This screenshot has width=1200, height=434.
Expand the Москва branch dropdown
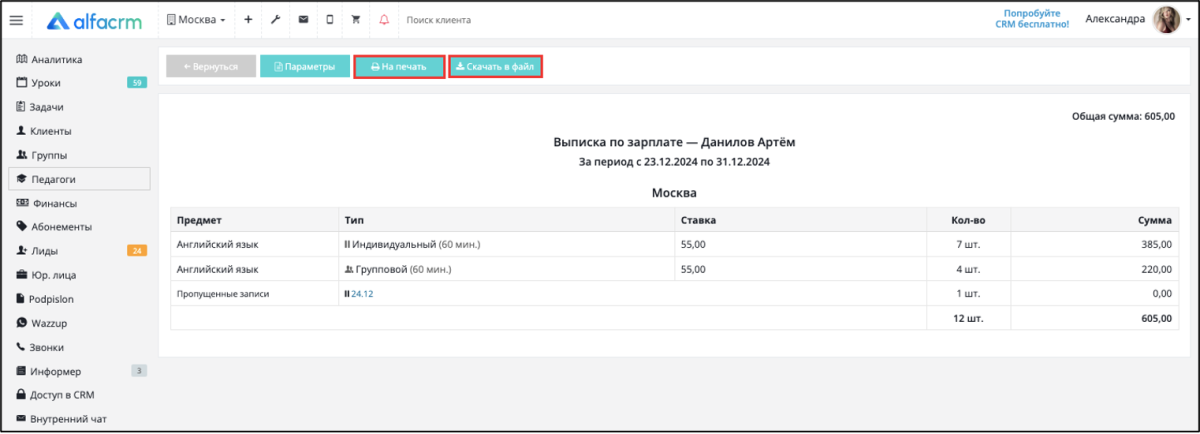[x=196, y=20]
